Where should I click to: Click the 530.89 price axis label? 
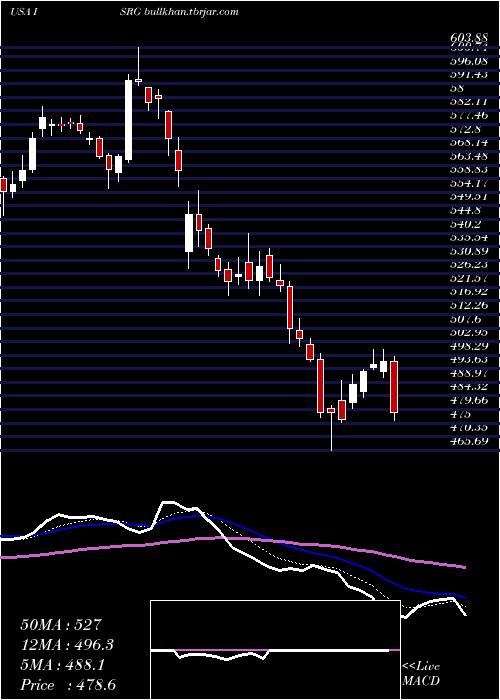tap(468, 251)
